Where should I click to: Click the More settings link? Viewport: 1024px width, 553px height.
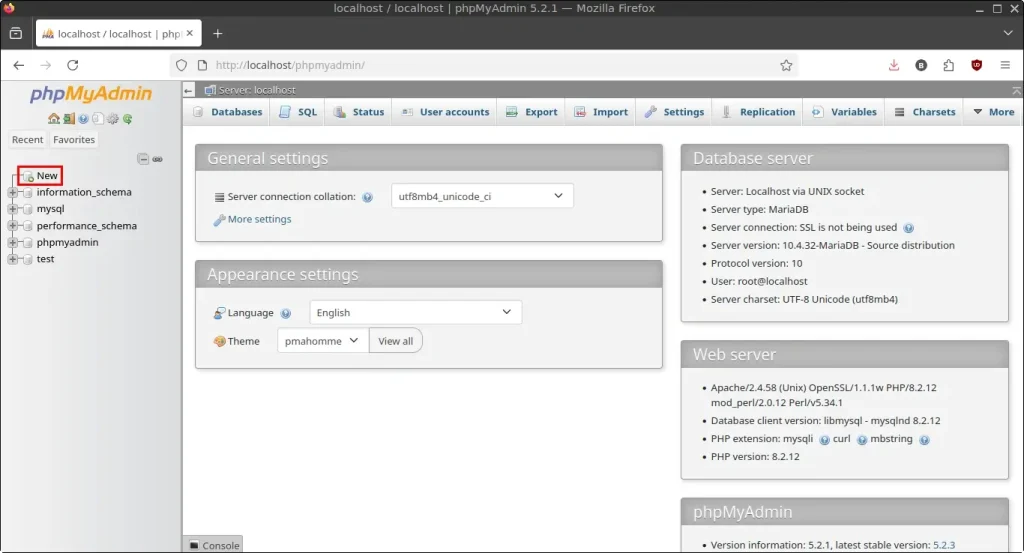(x=259, y=219)
